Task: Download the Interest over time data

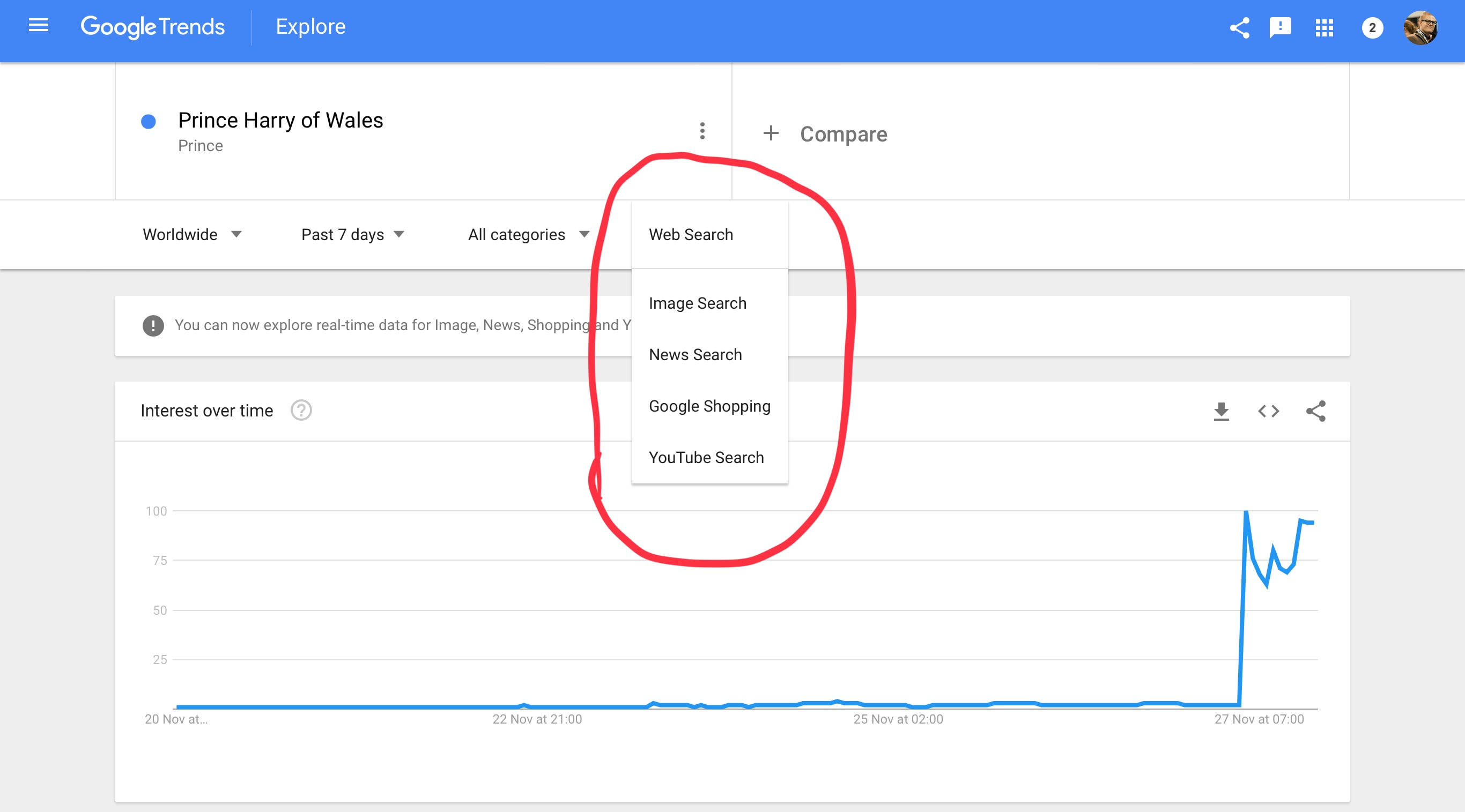Action: [x=1221, y=411]
